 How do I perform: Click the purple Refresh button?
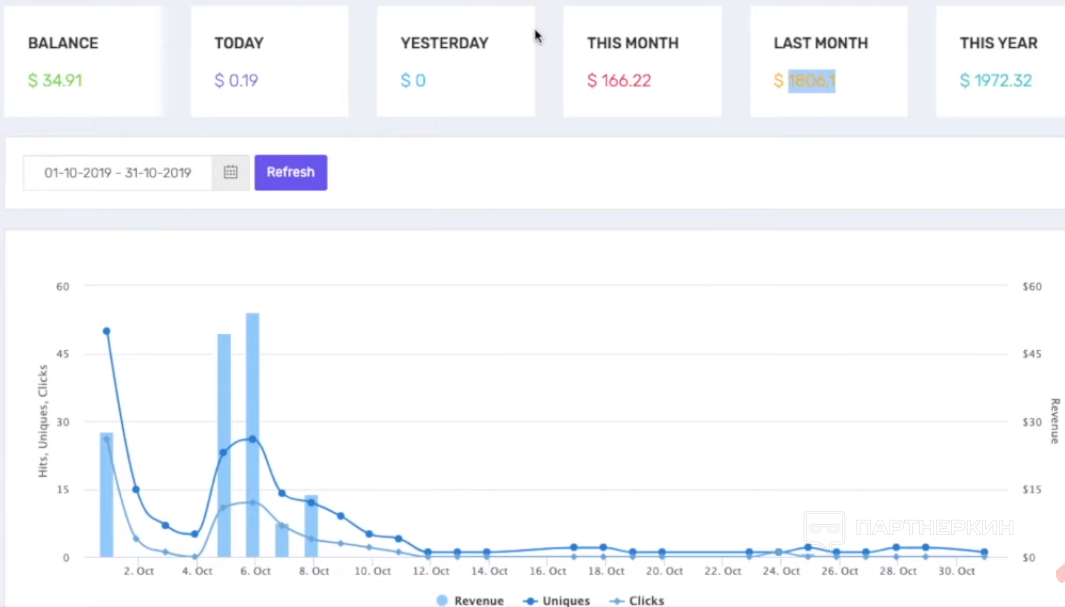click(x=290, y=172)
